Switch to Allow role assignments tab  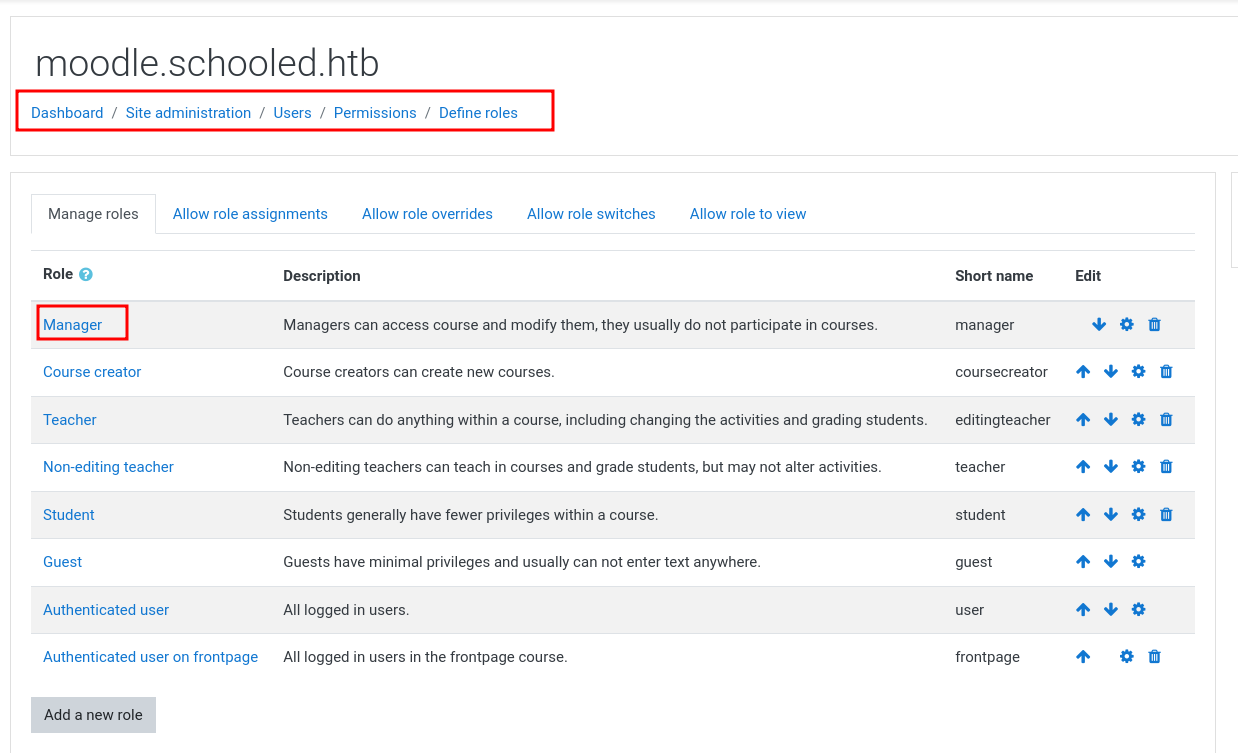point(250,214)
